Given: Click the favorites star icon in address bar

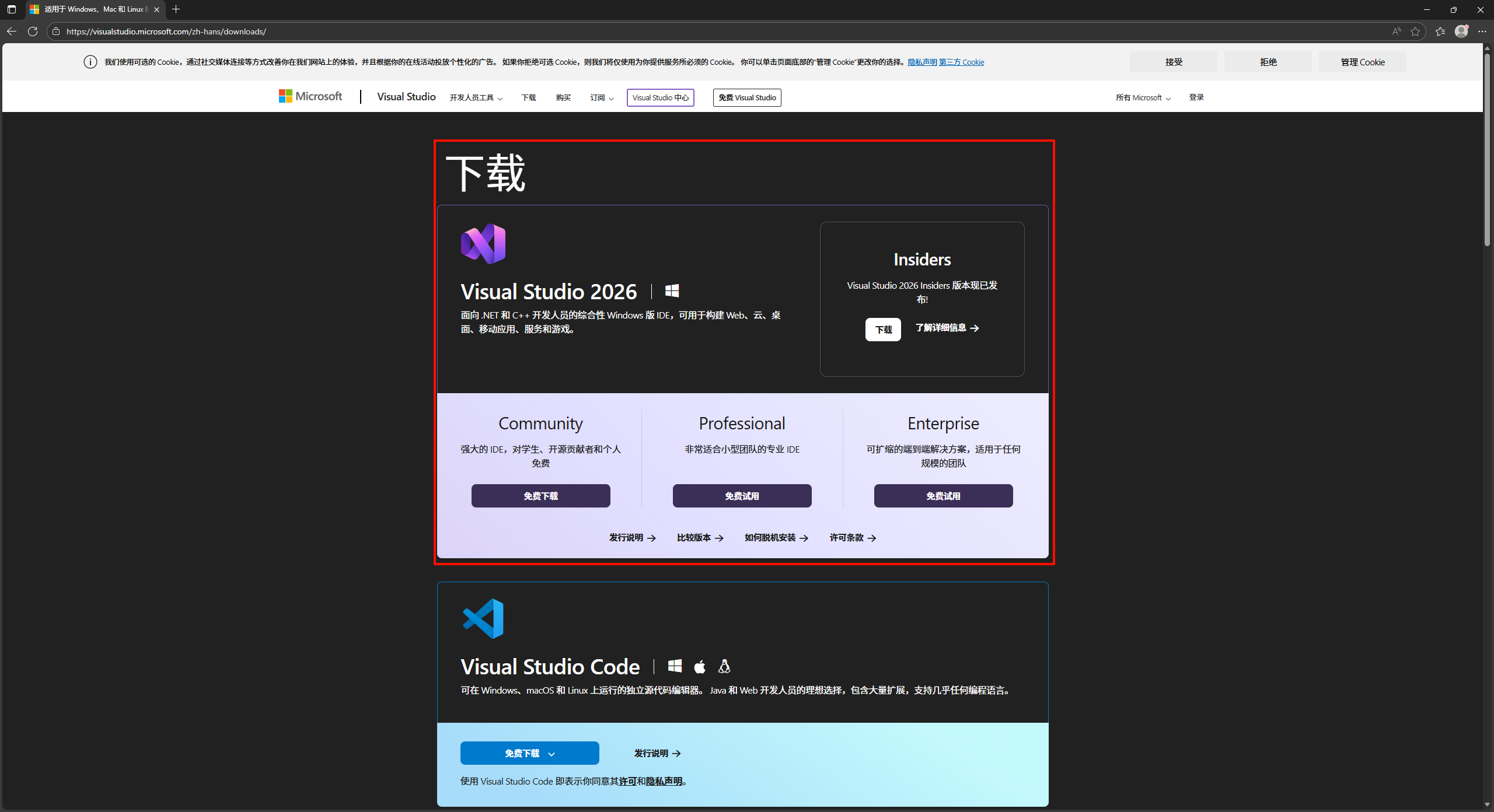Looking at the screenshot, I should (x=1416, y=32).
